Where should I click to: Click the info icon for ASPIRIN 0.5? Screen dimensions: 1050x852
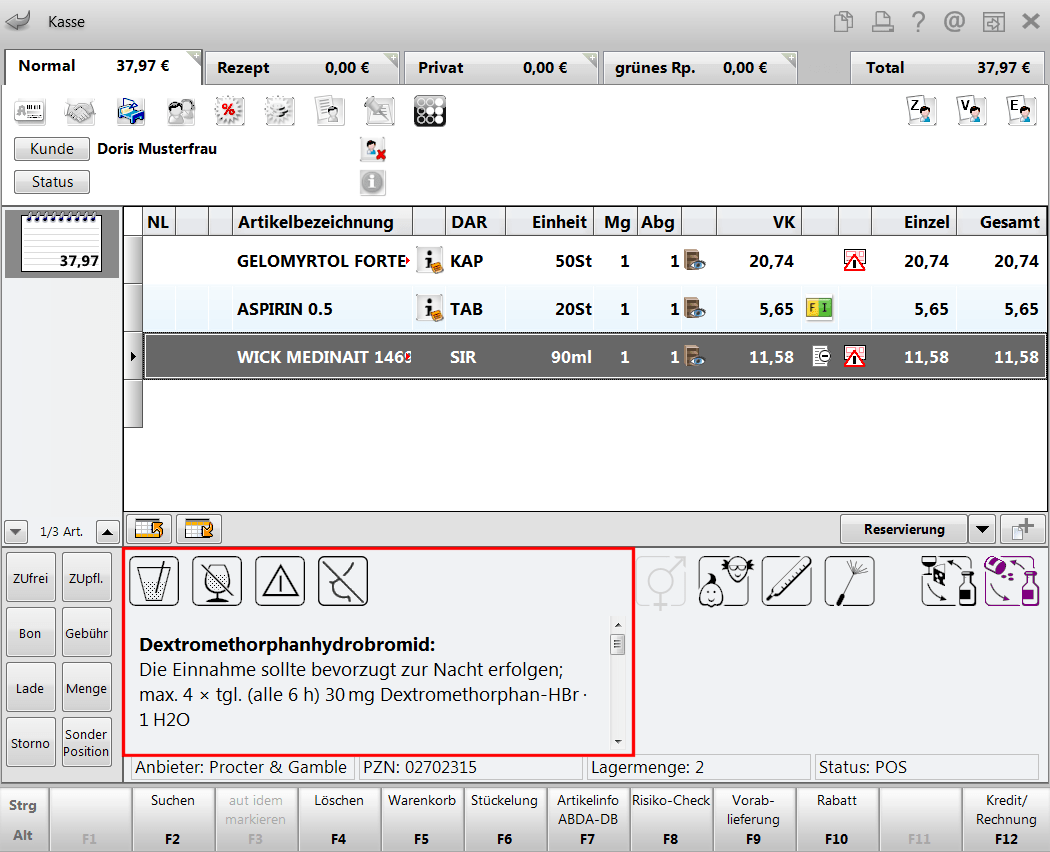click(430, 308)
